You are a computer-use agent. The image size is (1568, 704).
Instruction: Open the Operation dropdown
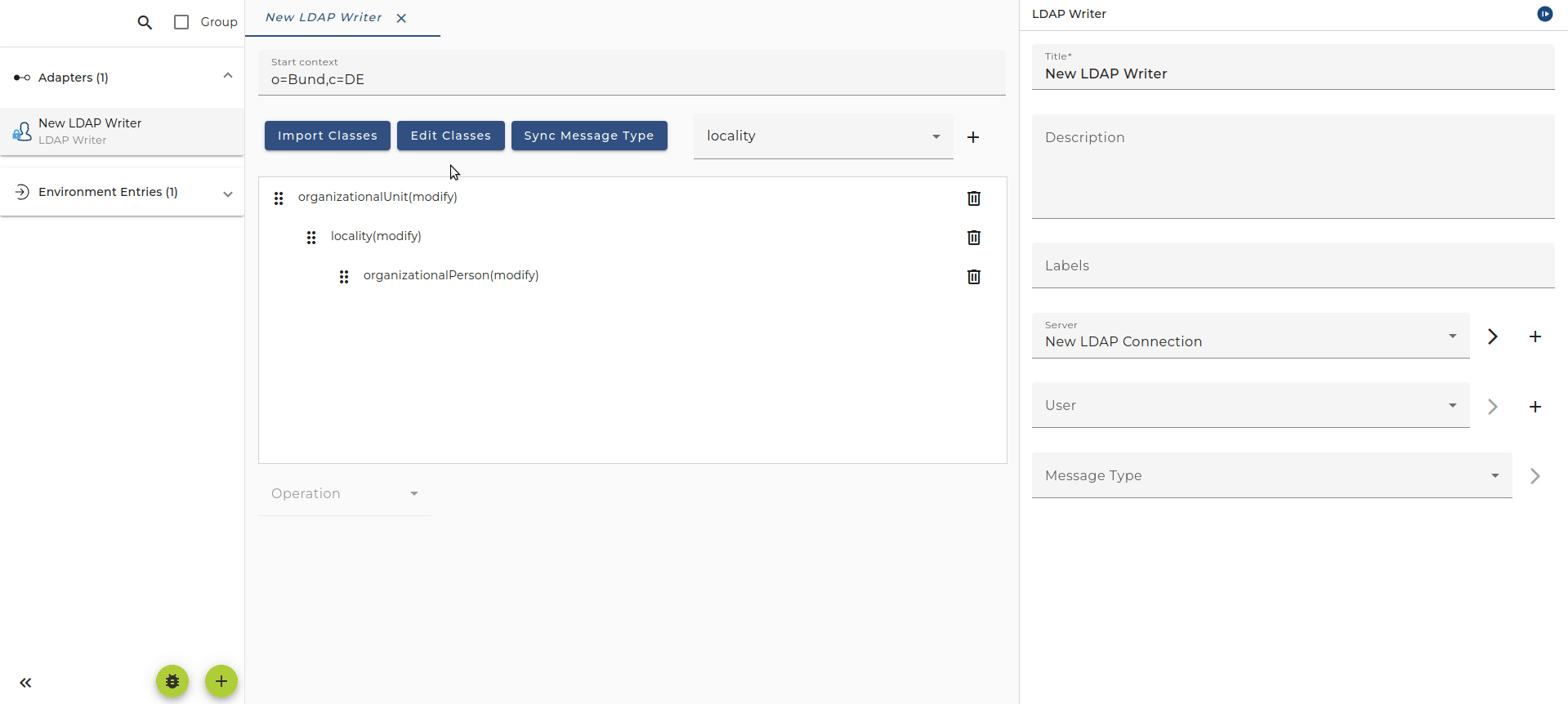point(345,493)
